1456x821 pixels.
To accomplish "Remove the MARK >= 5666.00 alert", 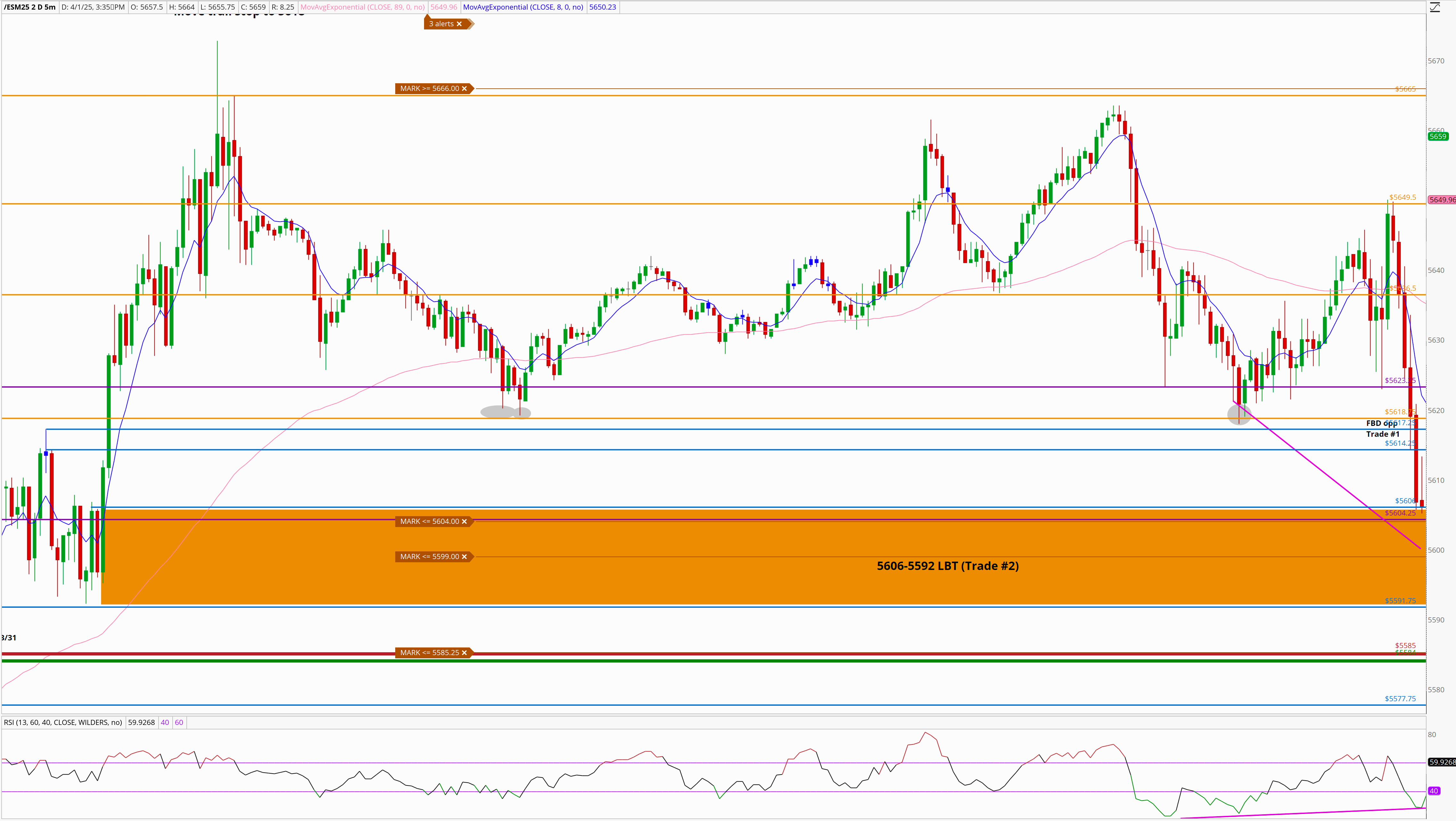I will tap(464, 89).
